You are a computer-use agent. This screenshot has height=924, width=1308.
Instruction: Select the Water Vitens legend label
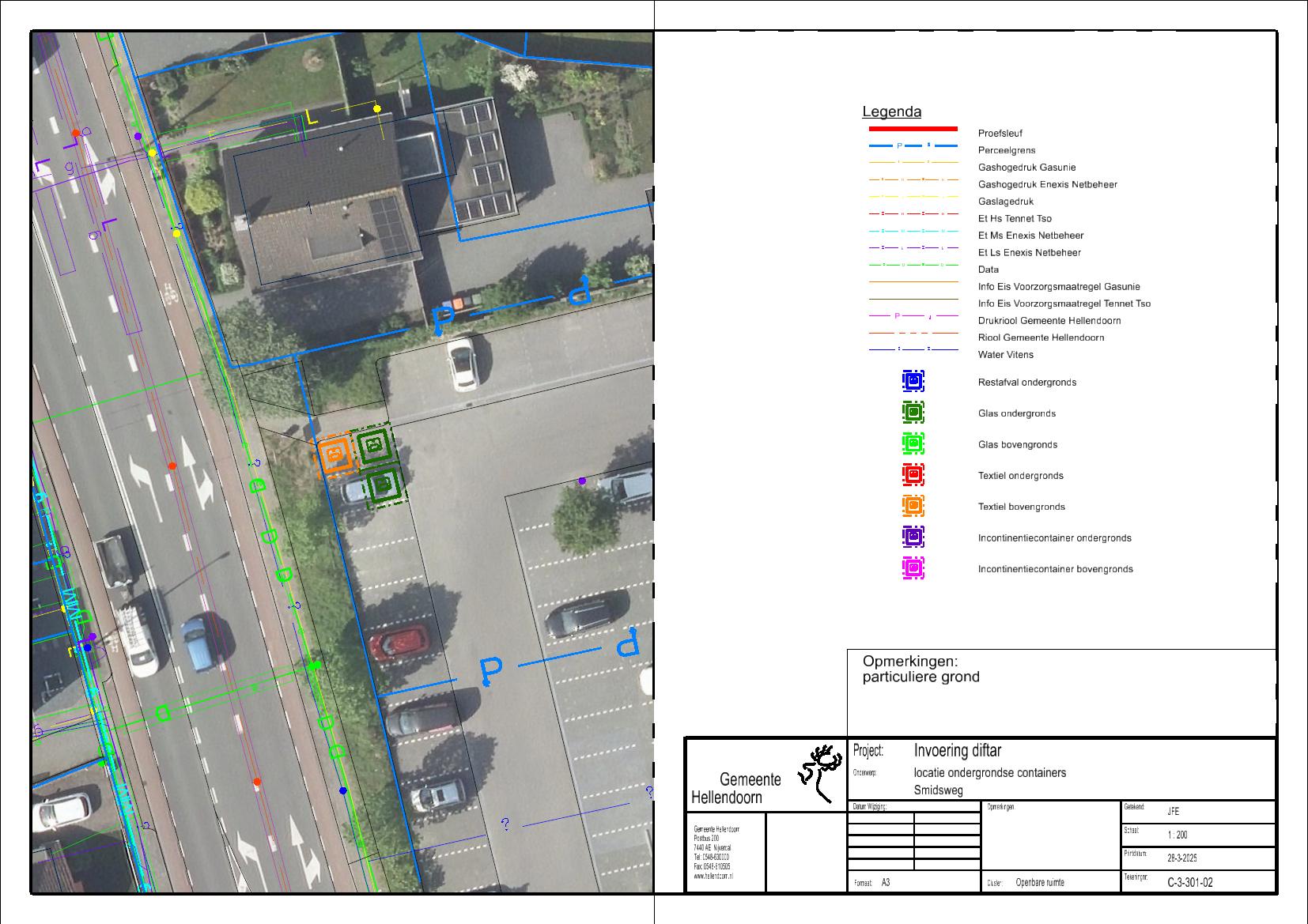pyautogui.click(x=1005, y=355)
